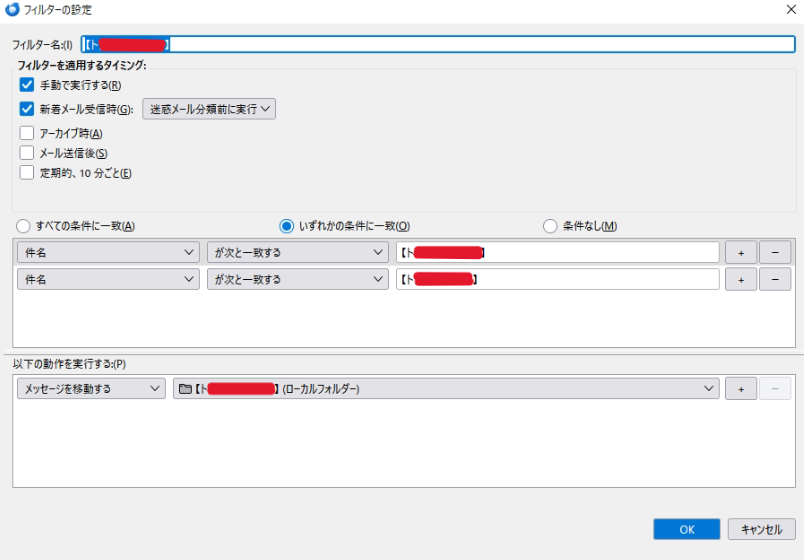The height and width of the screenshot is (560, 804).
Task: Expand メッセージを移動する action dropdown
Action: tap(90, 389)
